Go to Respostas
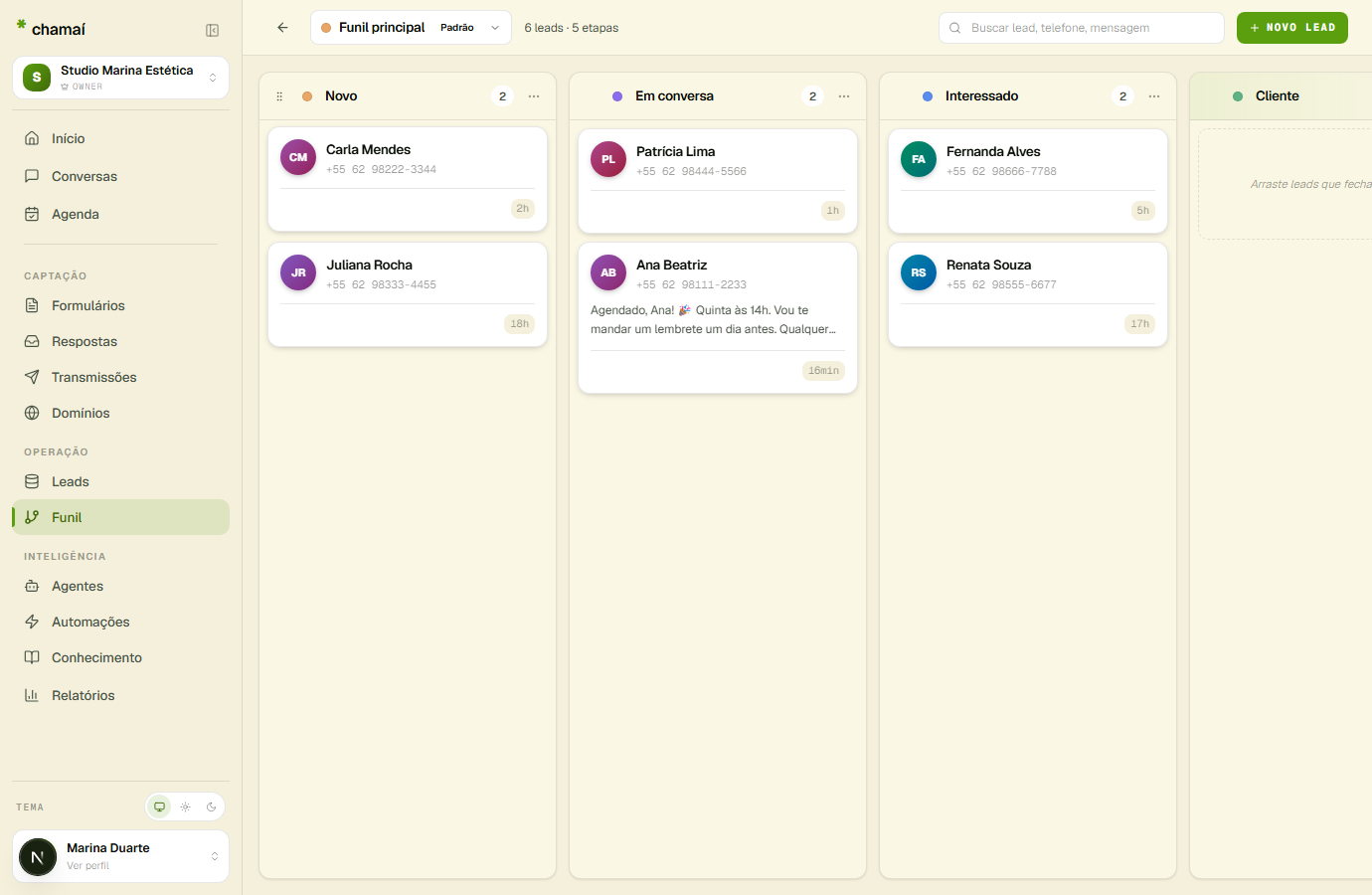 pyautogui.click(x=121, y=341)
